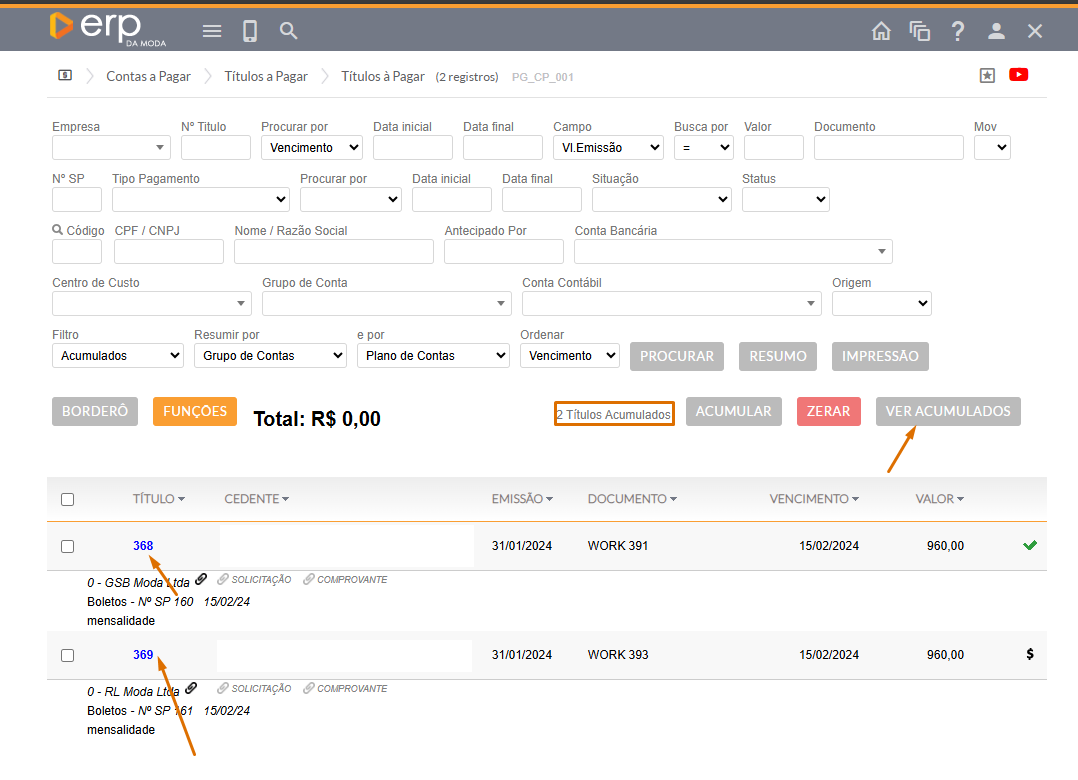Click the Nome / Razão Social input field
This screenshot has height=780, width=1078.
pyautogui.click(x=333, y=251)
